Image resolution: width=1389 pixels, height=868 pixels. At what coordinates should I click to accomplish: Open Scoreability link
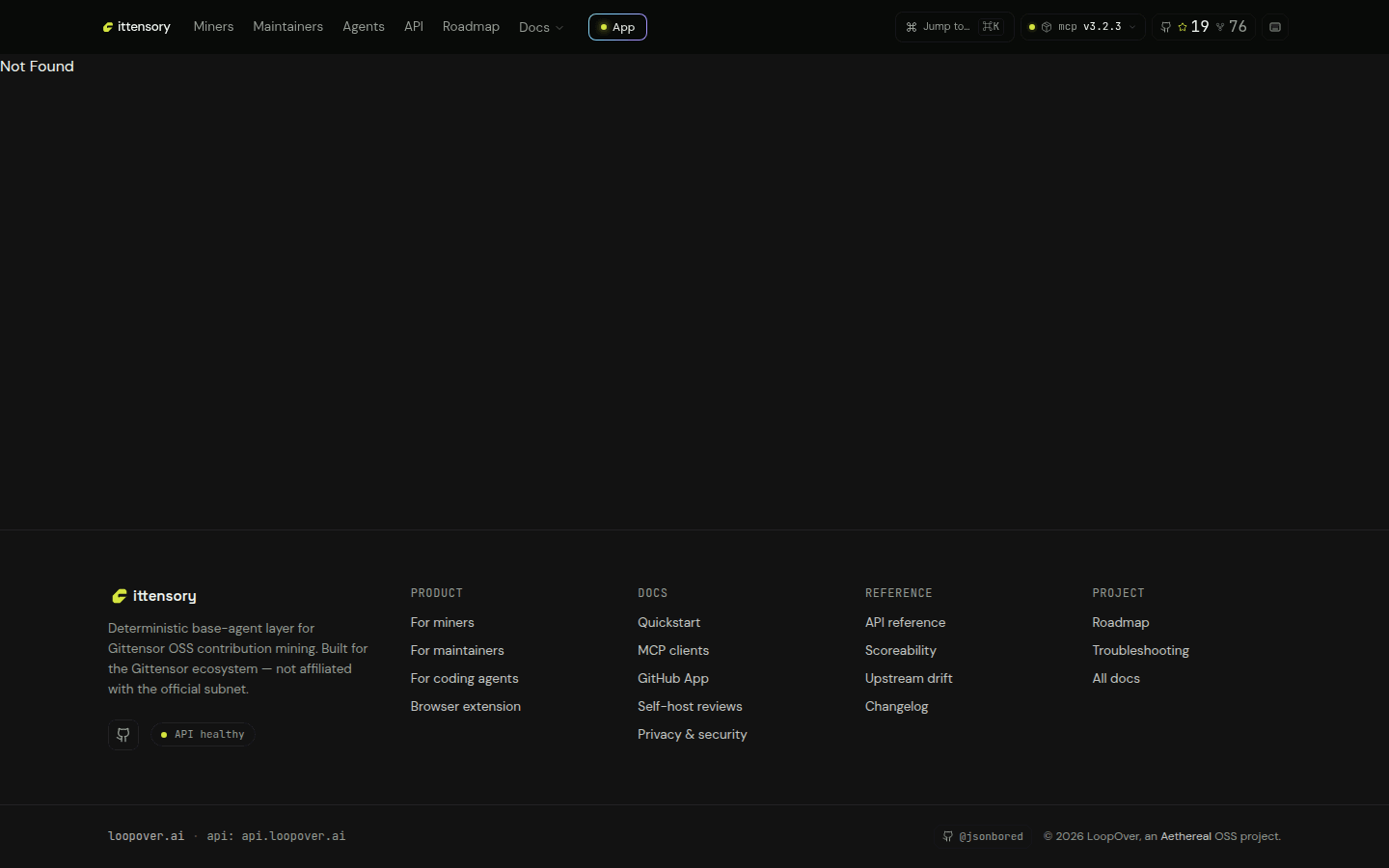[x=901, y=651]
